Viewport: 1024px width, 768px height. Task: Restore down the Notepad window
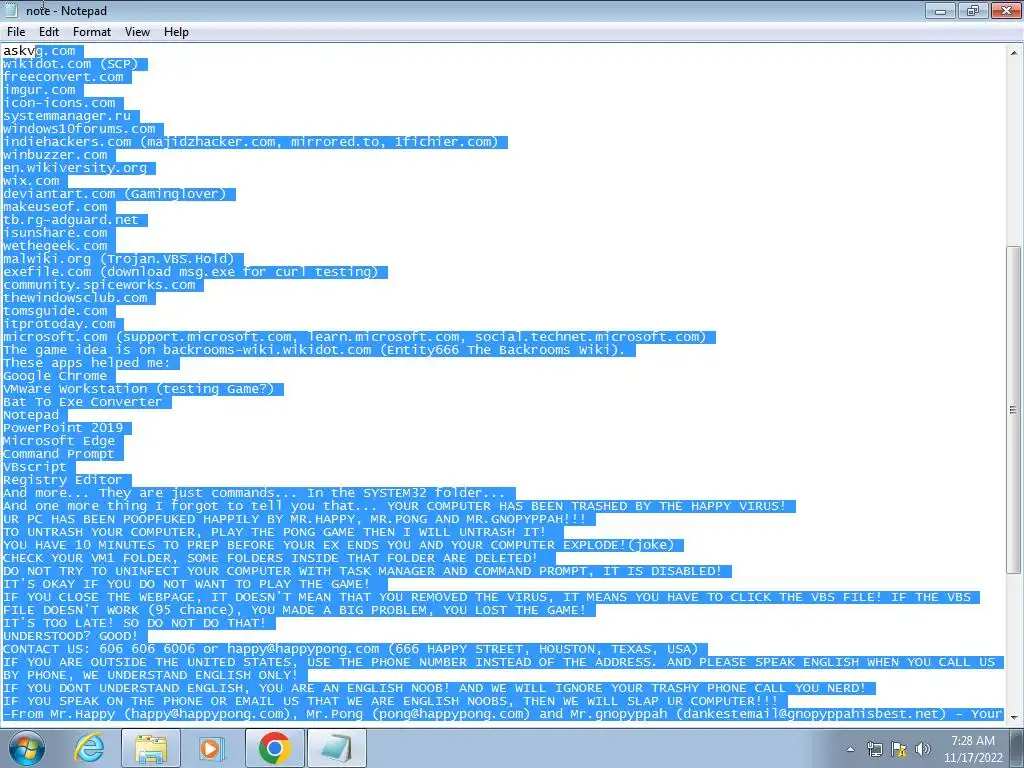[973, 10]
